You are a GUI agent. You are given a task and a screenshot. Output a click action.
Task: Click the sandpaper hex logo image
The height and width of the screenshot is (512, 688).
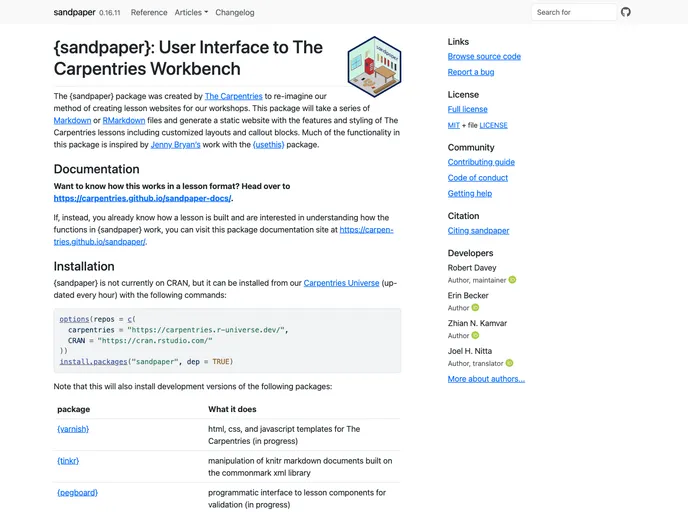coord(374,67)
